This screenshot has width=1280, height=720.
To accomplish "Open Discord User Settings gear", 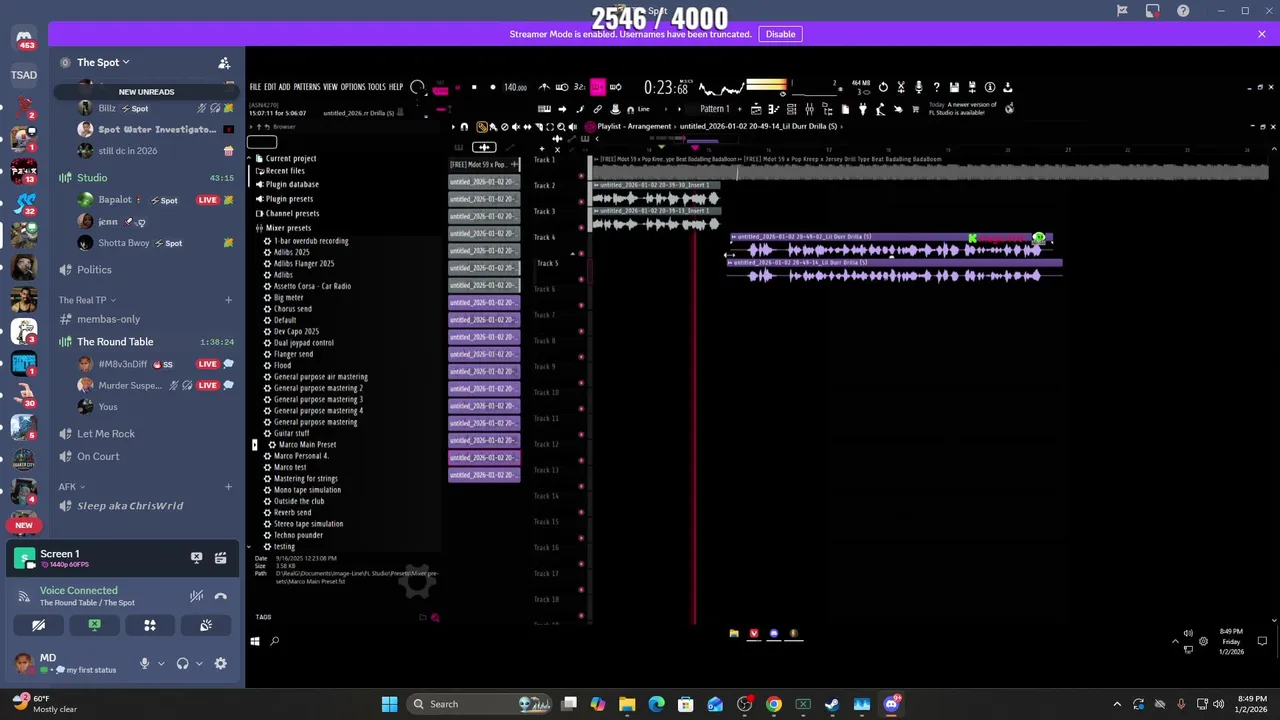I will [x=220, y=663].
